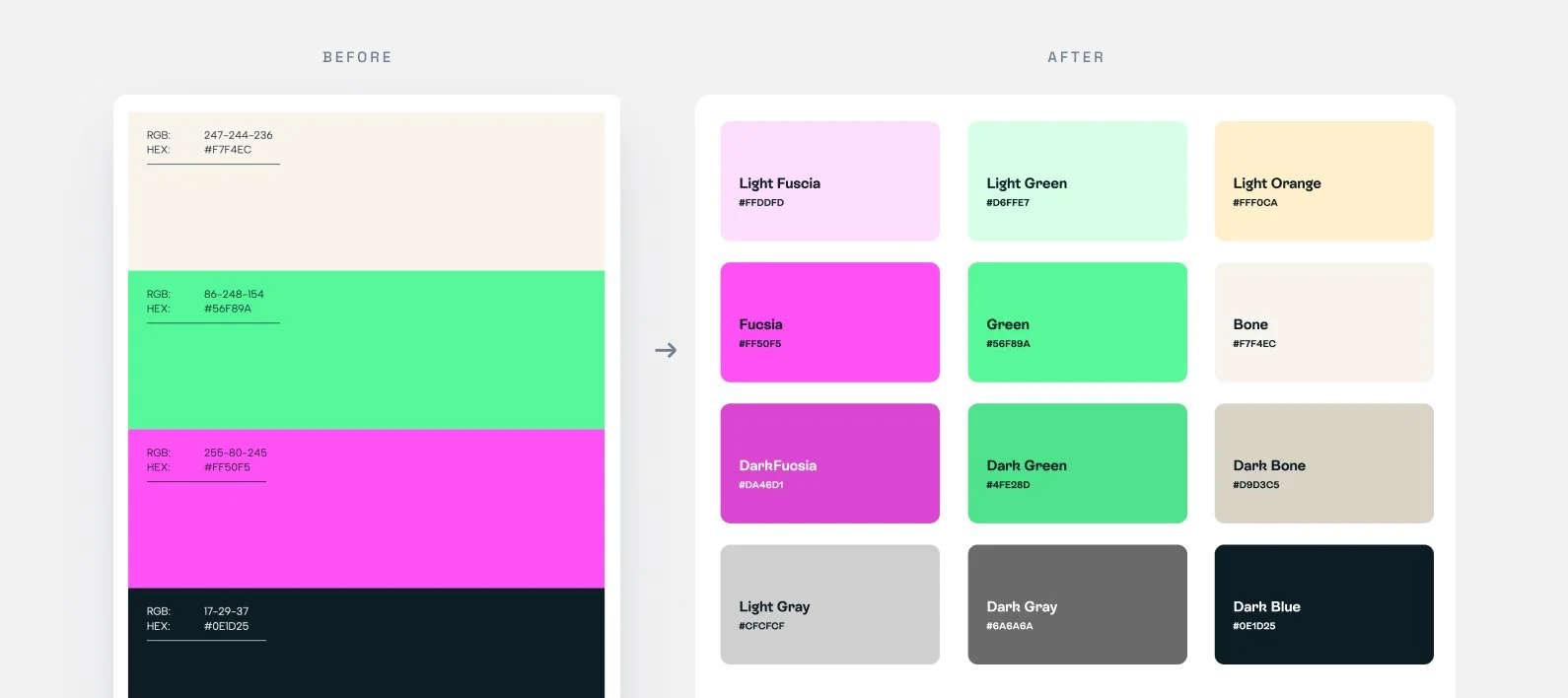Choose the Bone #F7F4EC swatch card

click(1323, 322)
